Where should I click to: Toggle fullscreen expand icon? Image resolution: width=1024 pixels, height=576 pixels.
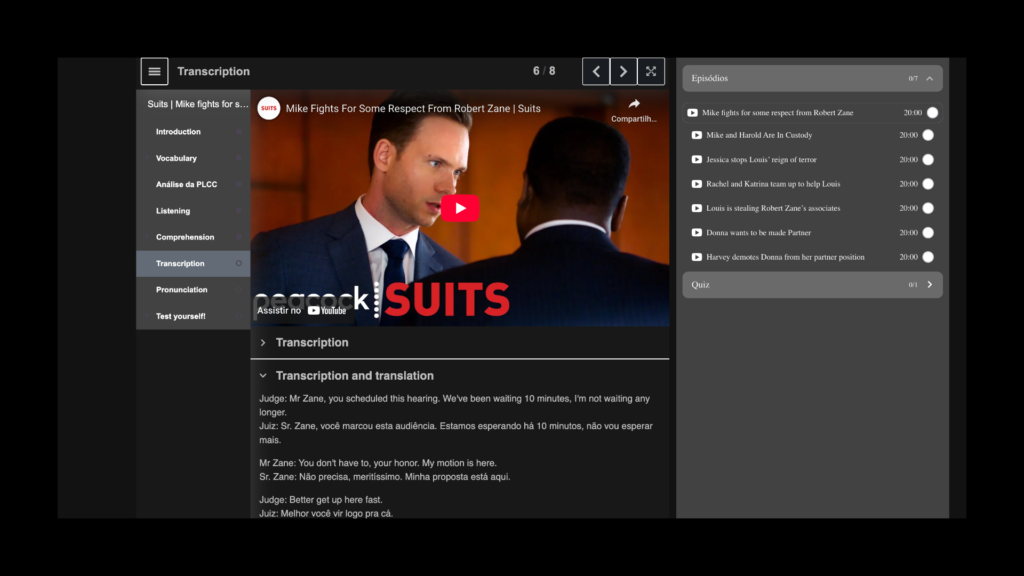(651, 72)
